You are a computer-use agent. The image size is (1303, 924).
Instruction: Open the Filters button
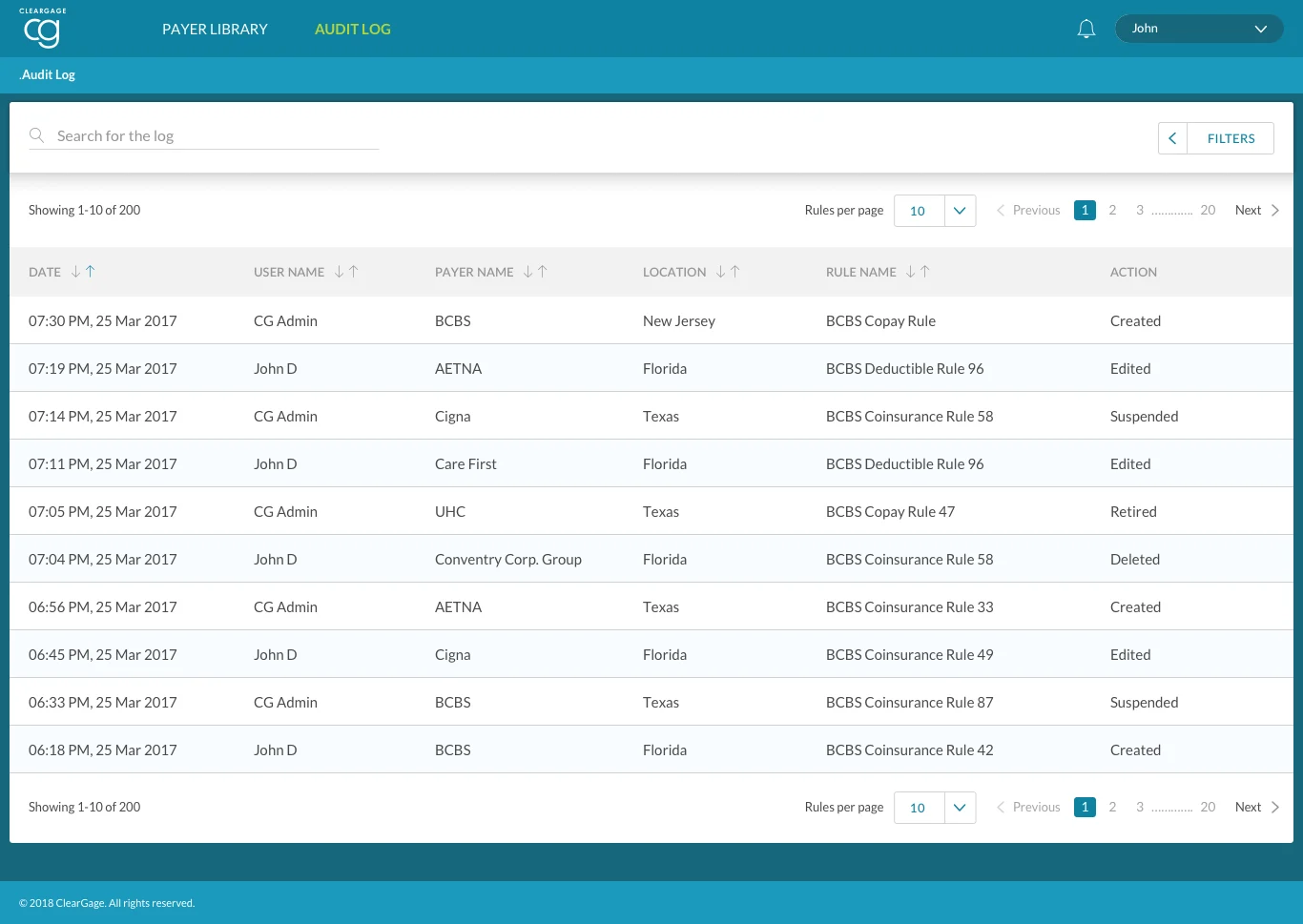coord(1231,138)
